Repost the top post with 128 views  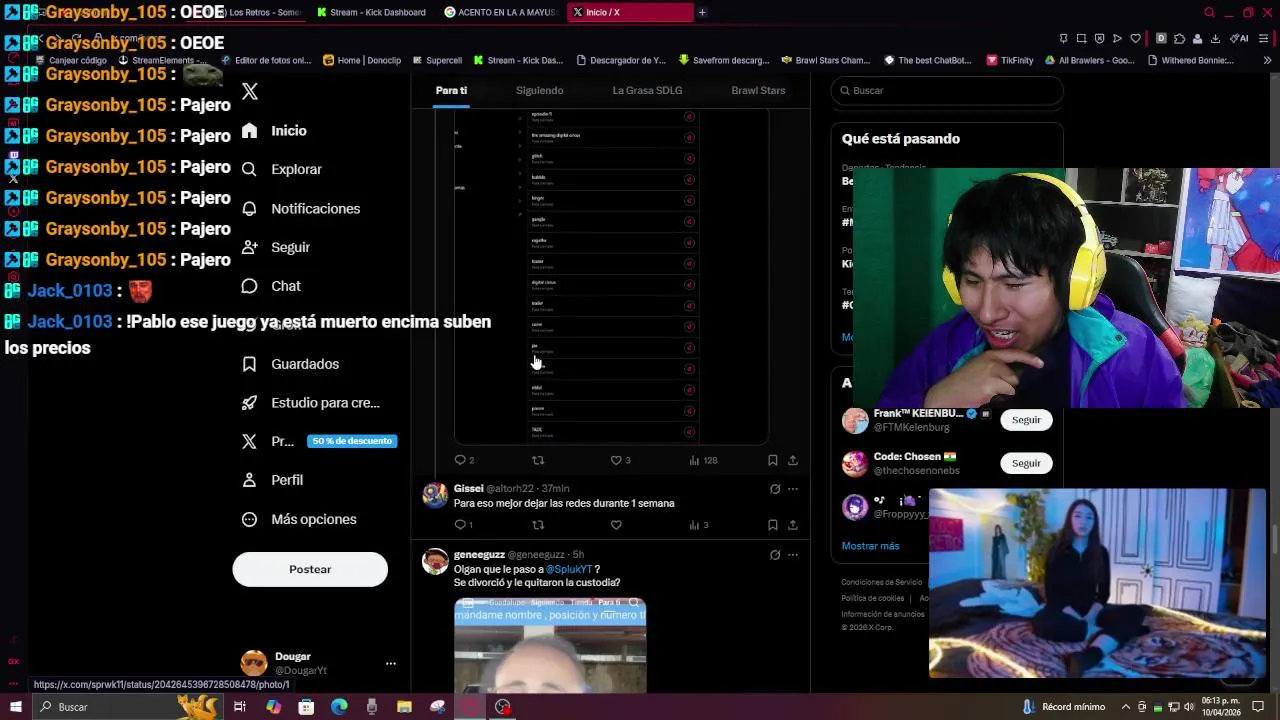click(538, 460)
